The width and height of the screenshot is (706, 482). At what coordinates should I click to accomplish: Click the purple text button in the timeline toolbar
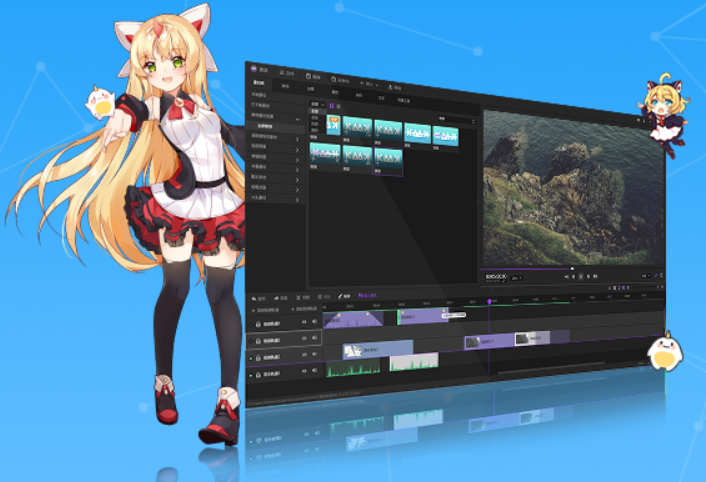point(367,296)
